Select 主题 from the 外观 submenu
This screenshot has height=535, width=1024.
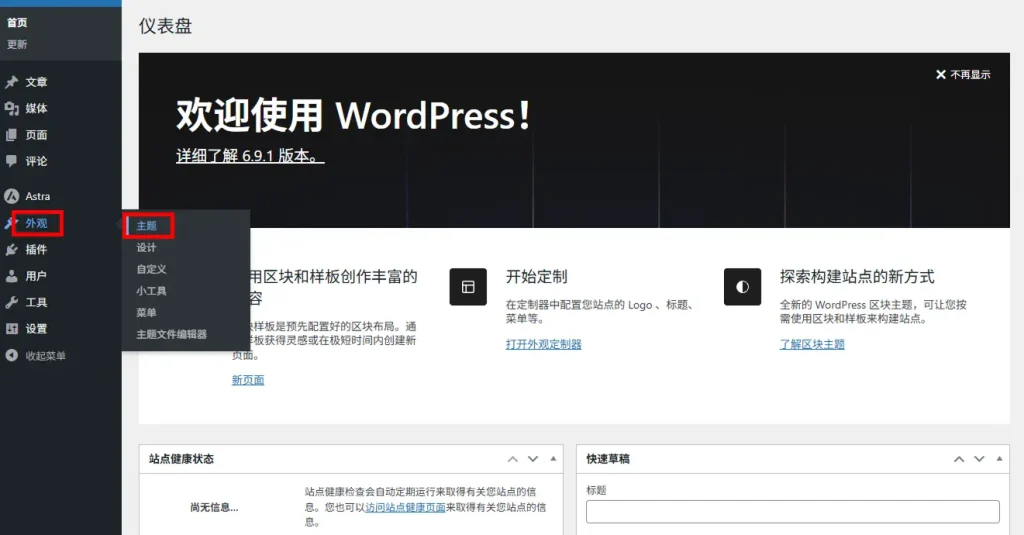click(x=147, y=226)
